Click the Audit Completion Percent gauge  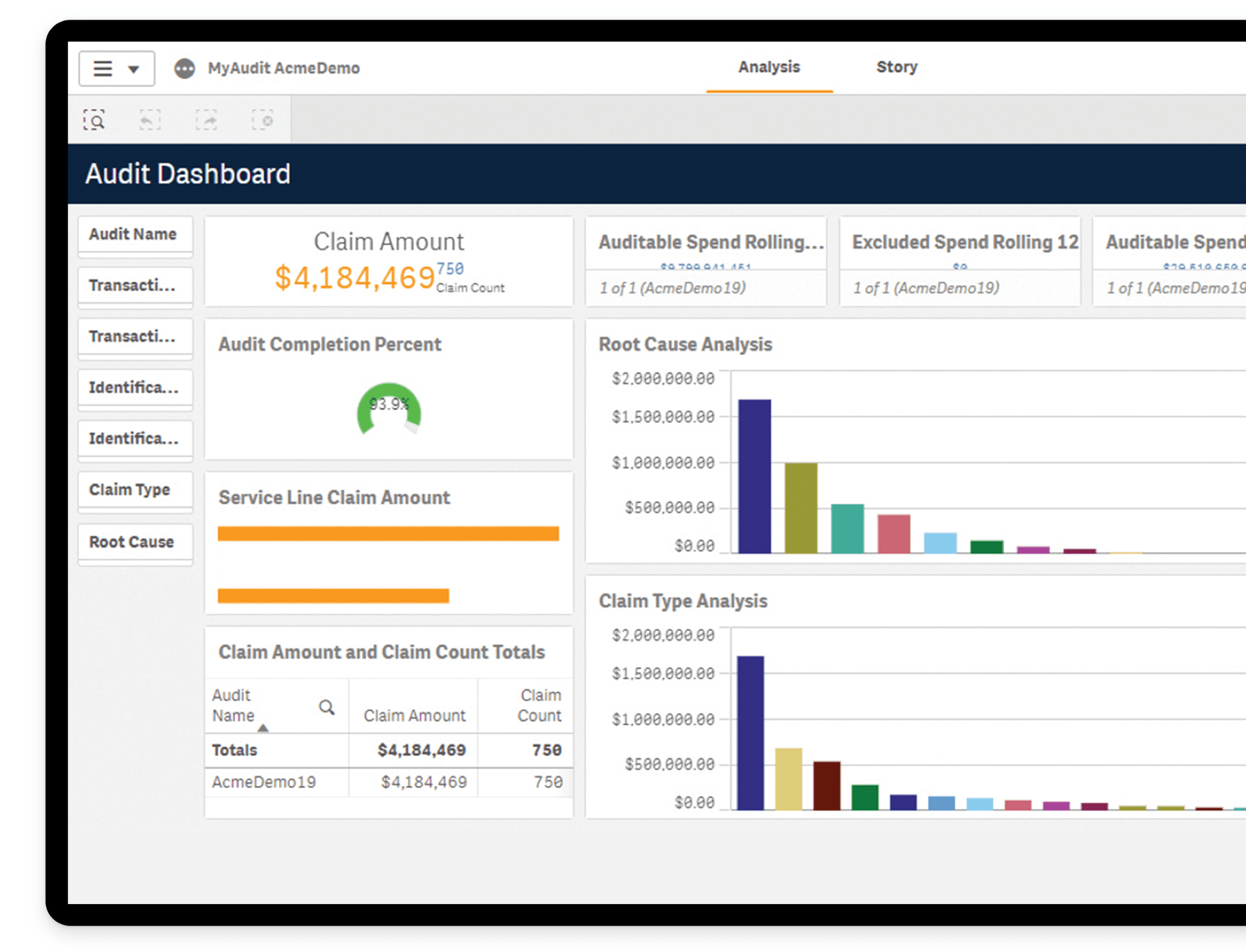click(x=389, y=408)
